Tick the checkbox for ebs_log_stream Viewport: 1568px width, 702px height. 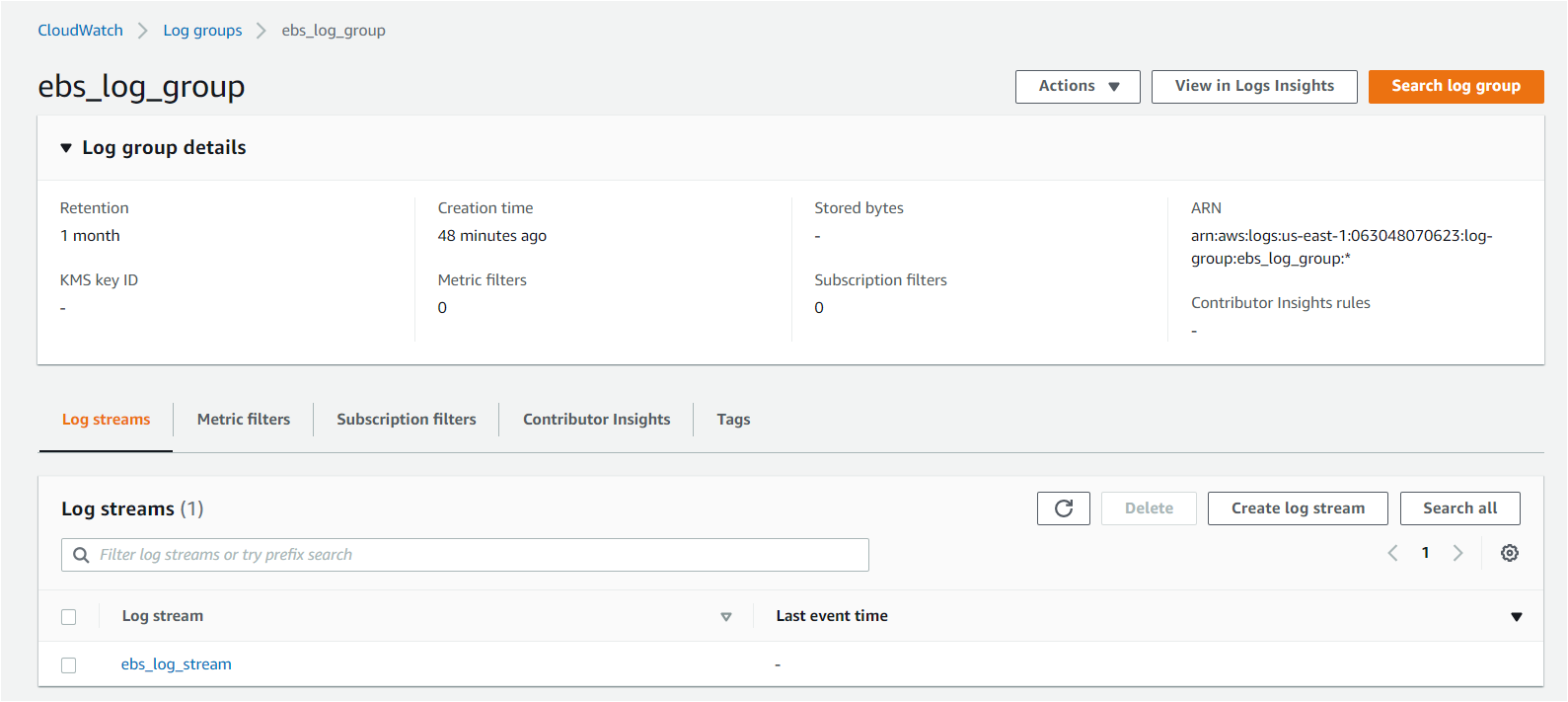(x=69, y=665)
